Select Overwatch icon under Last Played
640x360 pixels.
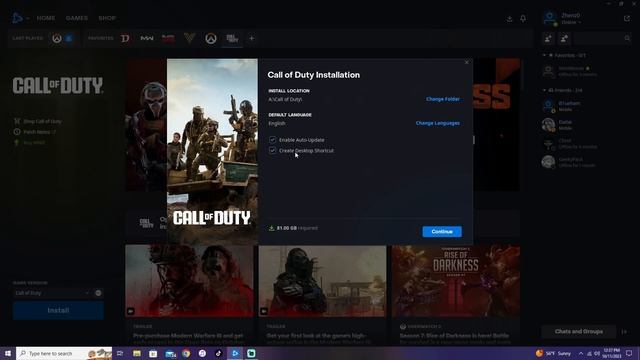57,38
